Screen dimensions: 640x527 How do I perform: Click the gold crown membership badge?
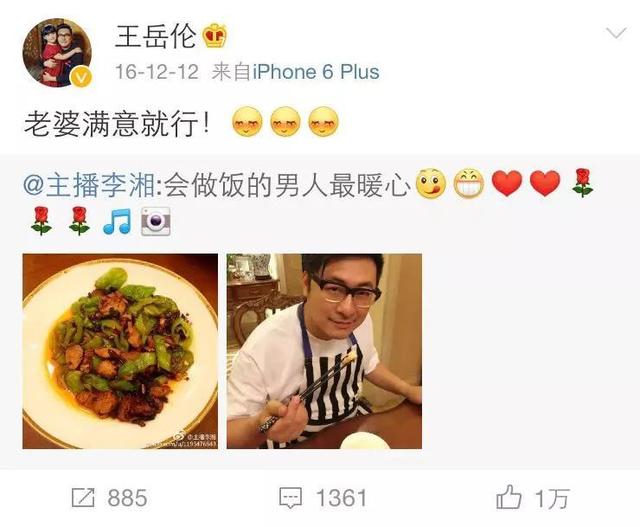(215, 36)
